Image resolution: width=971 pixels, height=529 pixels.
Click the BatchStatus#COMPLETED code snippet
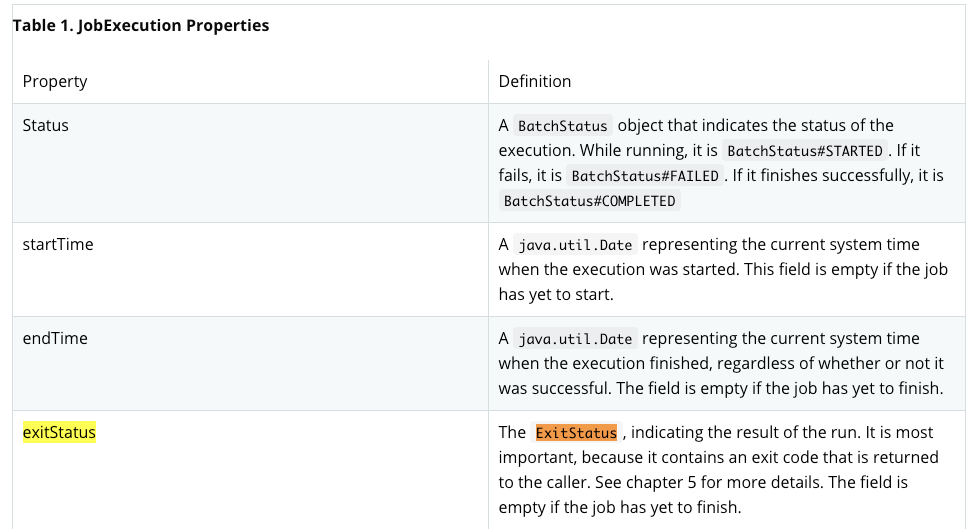click(590, 201)
